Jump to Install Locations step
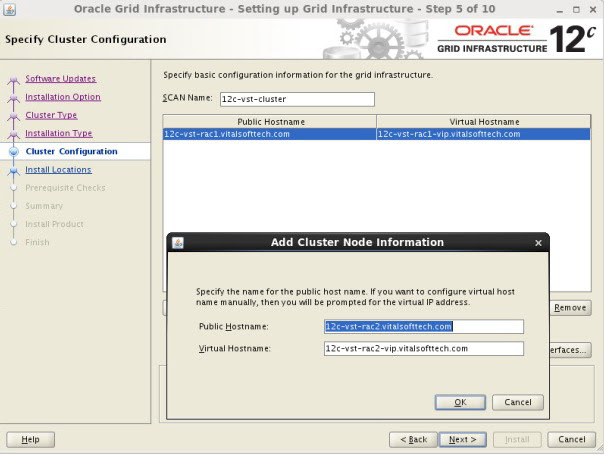This screenshot has height=455, width=604. tap(58, 170)
